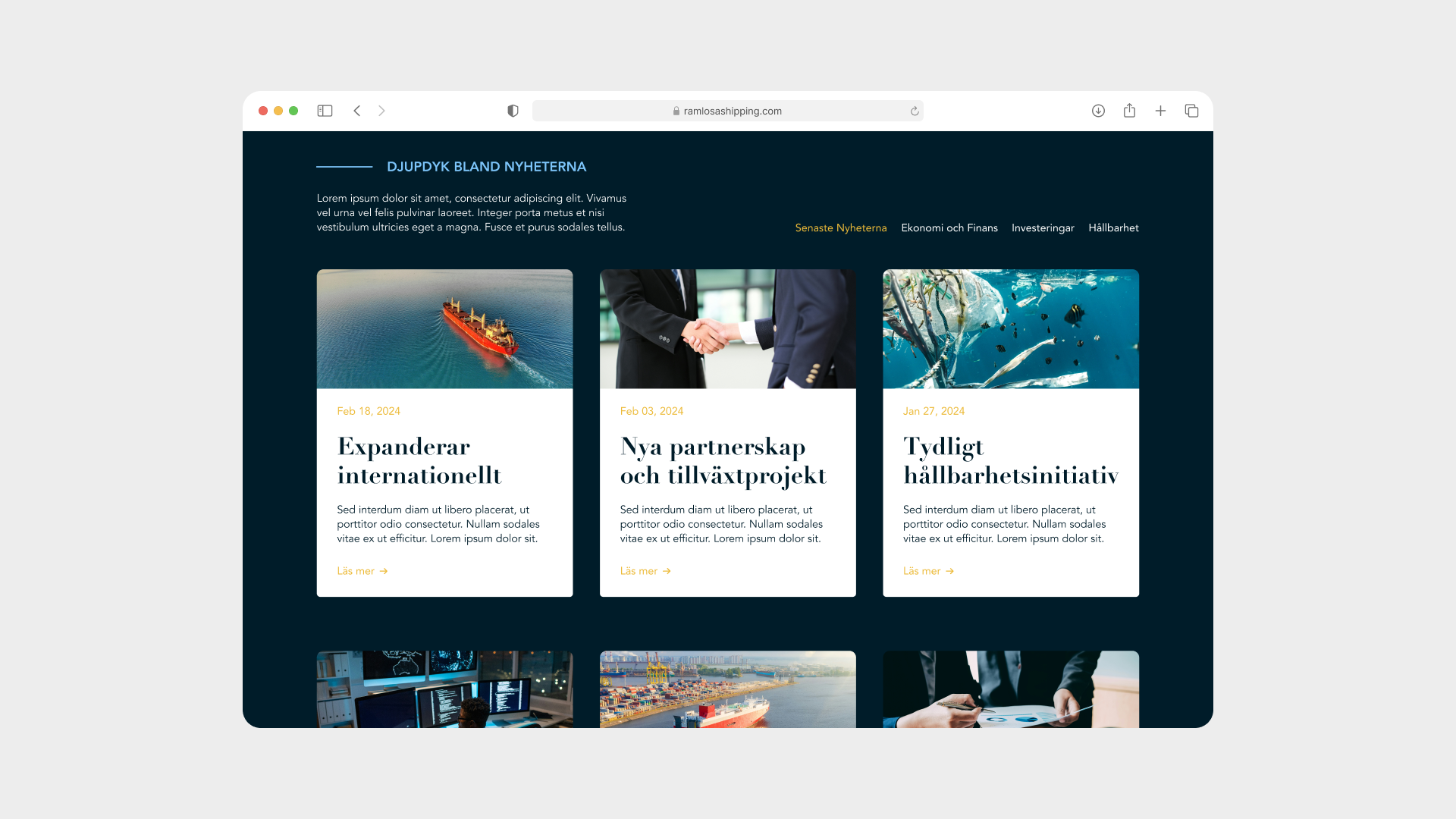1456x819 pixels.
Task: Follow Läs mer under Nya partnerskap article
Action: pos(645,571)
